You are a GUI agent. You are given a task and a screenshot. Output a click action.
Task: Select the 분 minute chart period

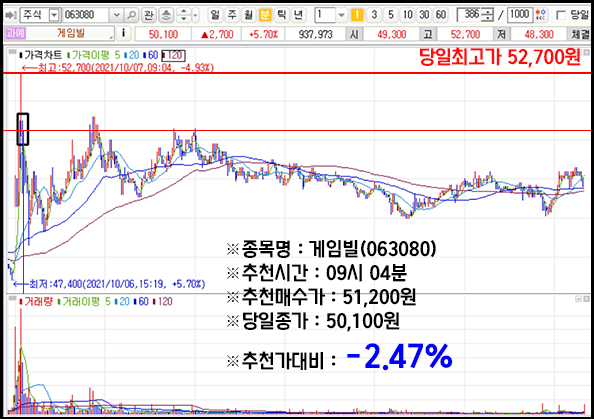pyautogui.click(x=265, y=15)
